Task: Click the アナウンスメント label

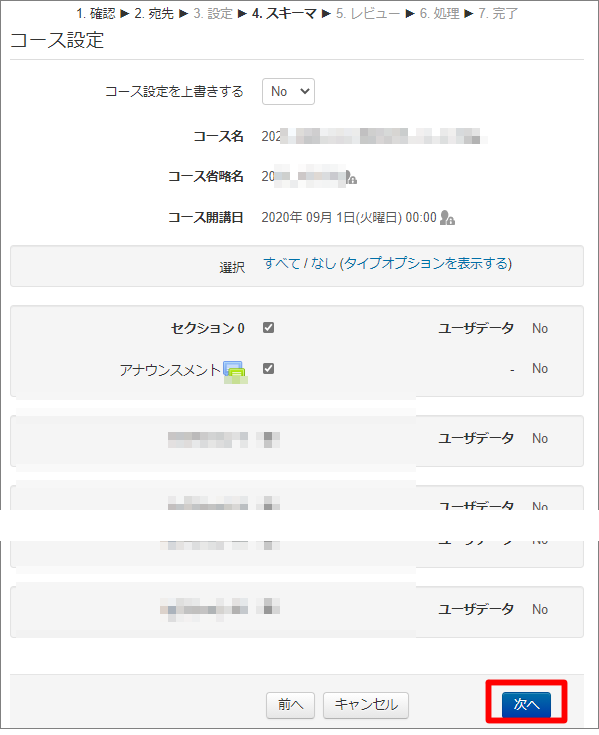Action: pyautogui.click(x=170, y=370)
